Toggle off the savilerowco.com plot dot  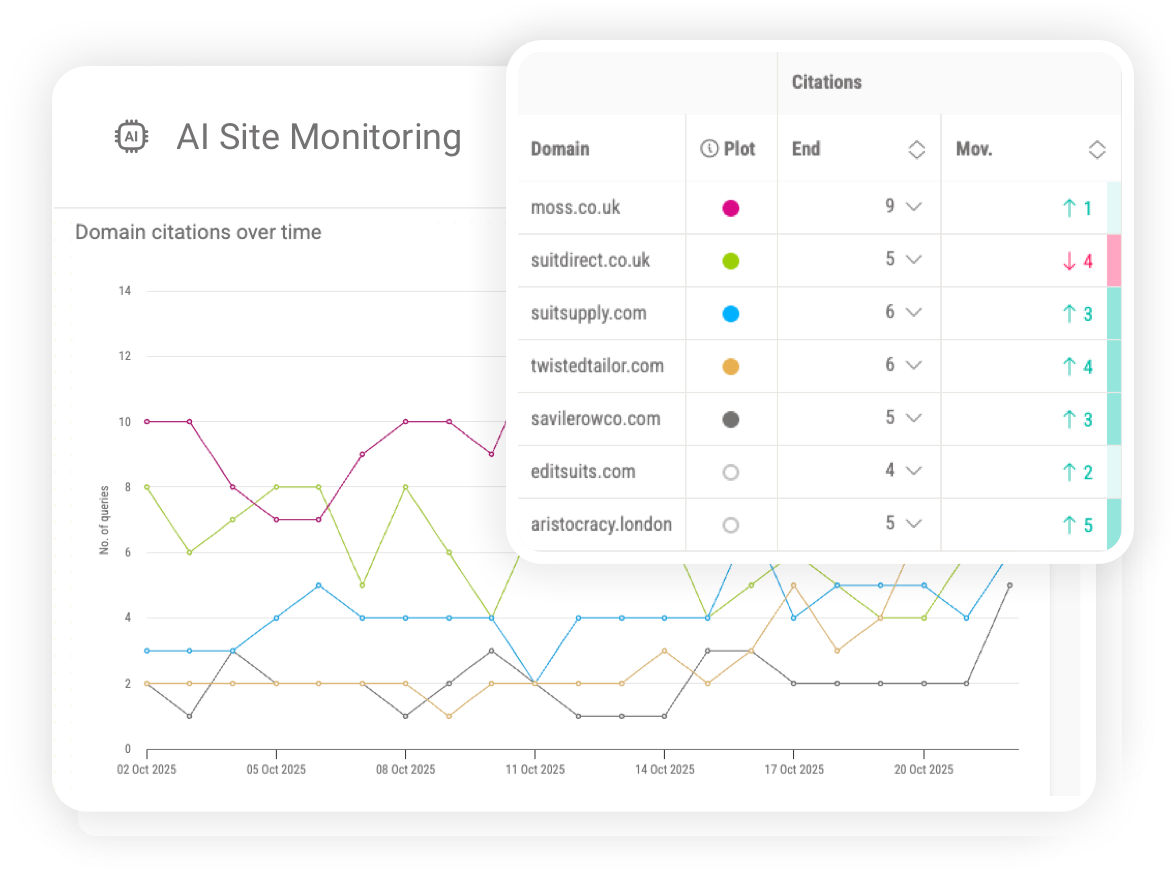point(731,419)
